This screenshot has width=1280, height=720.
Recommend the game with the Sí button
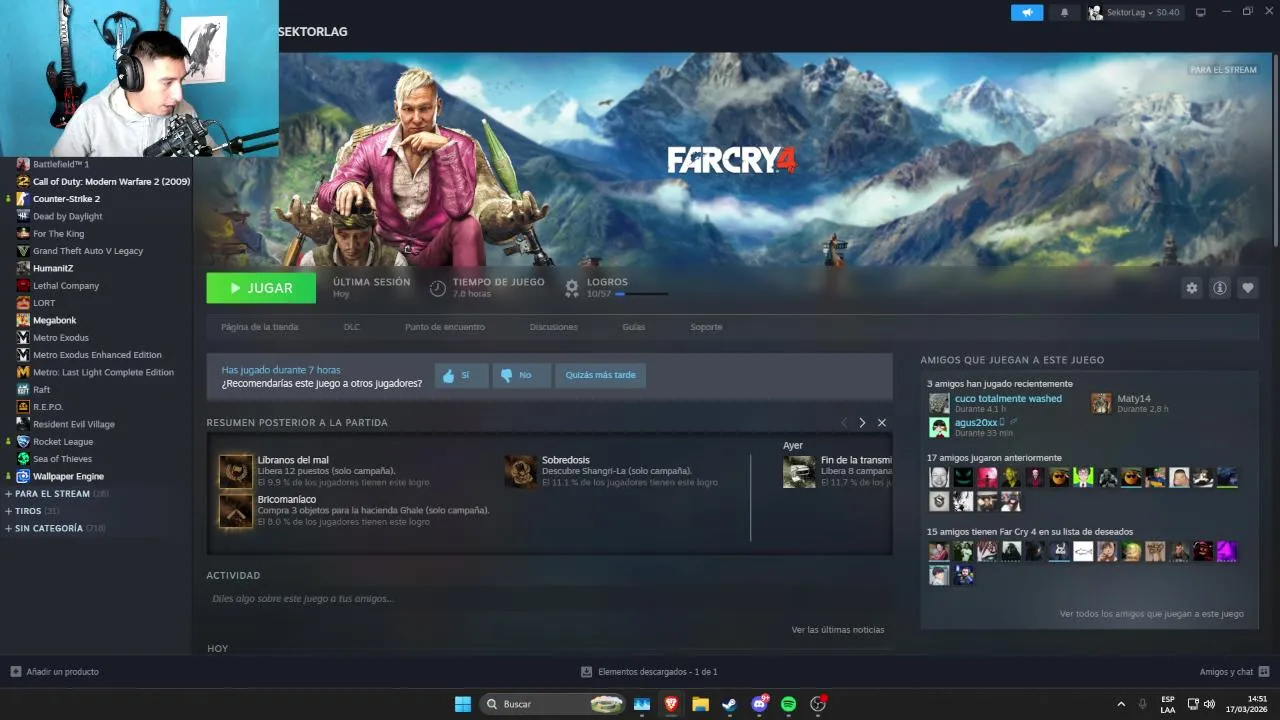pyautogui.click(x=461, y=375)
